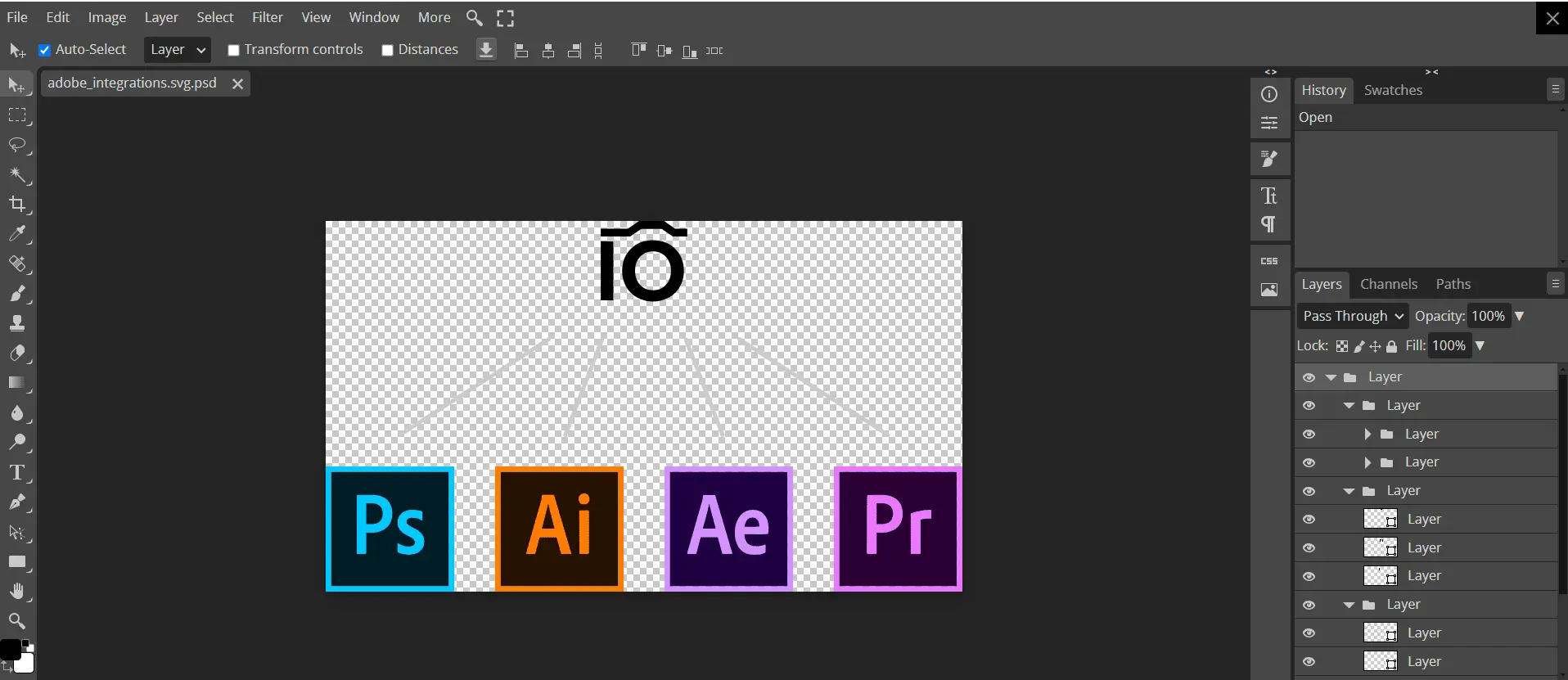Open the Opacity slider arrow
The height and width of the screenshot is (680, 1568).
point(1520,316)
